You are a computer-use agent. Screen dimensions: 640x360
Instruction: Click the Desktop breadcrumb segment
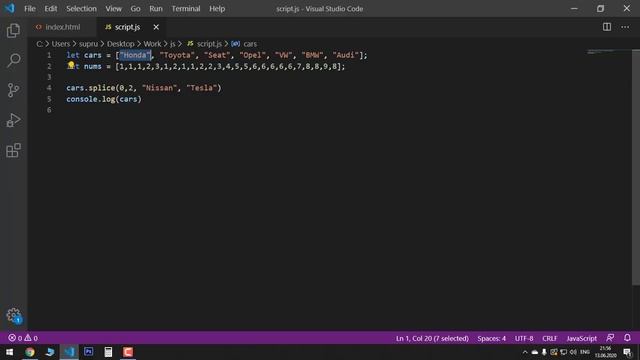(120, 44)
